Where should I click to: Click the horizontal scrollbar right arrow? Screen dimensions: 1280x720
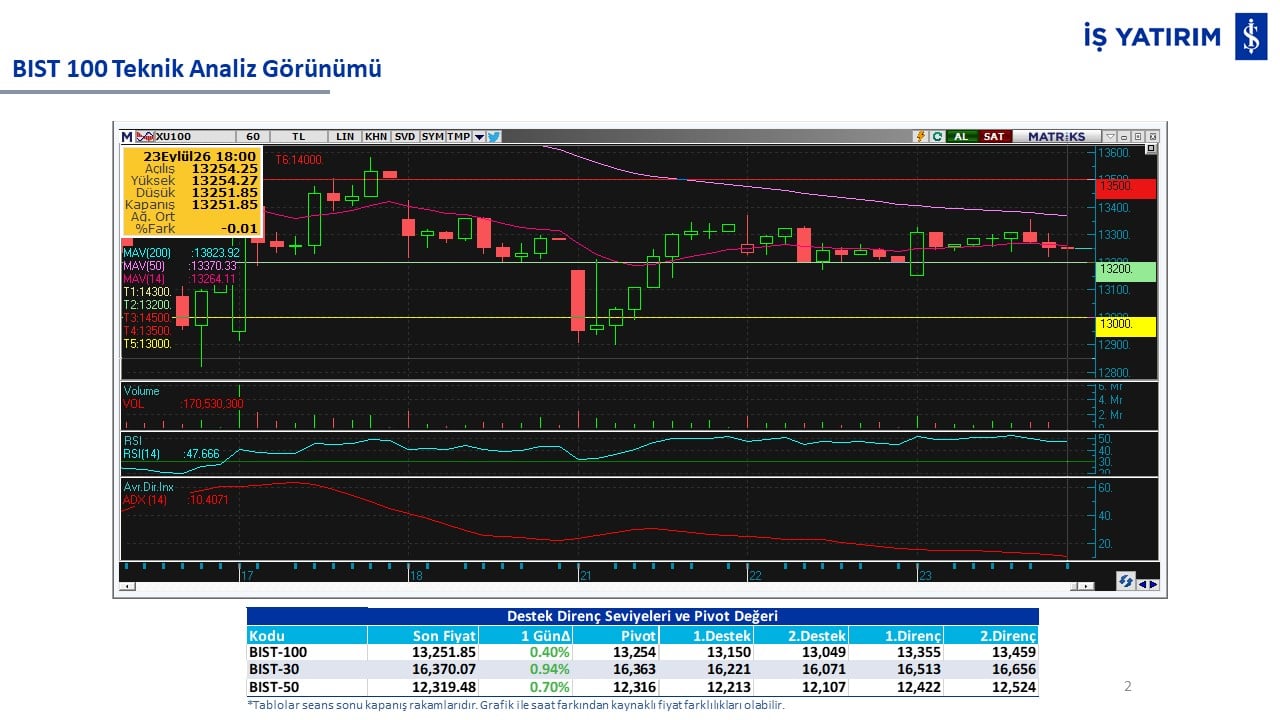click(x=1086, y=586)
